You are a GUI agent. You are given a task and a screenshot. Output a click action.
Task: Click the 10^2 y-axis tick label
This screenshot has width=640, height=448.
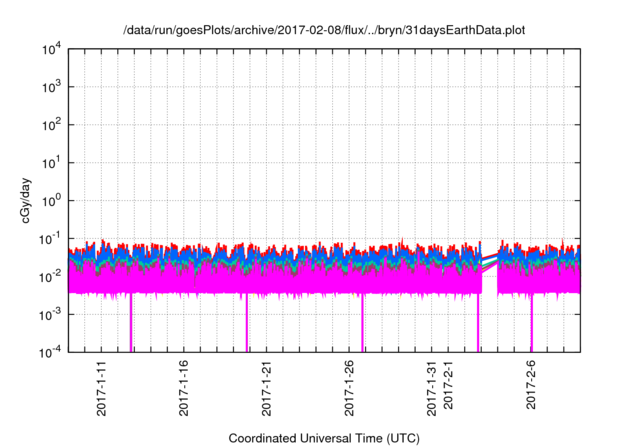[x=51, y=125]
